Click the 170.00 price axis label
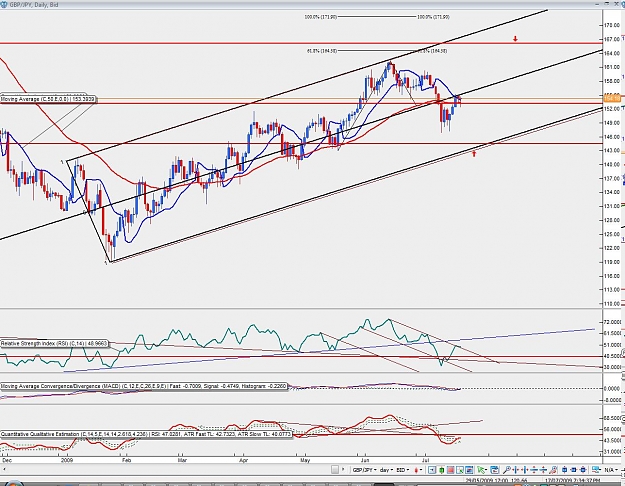625x486 pixels. pyautogui.click(x=612, y=25)
